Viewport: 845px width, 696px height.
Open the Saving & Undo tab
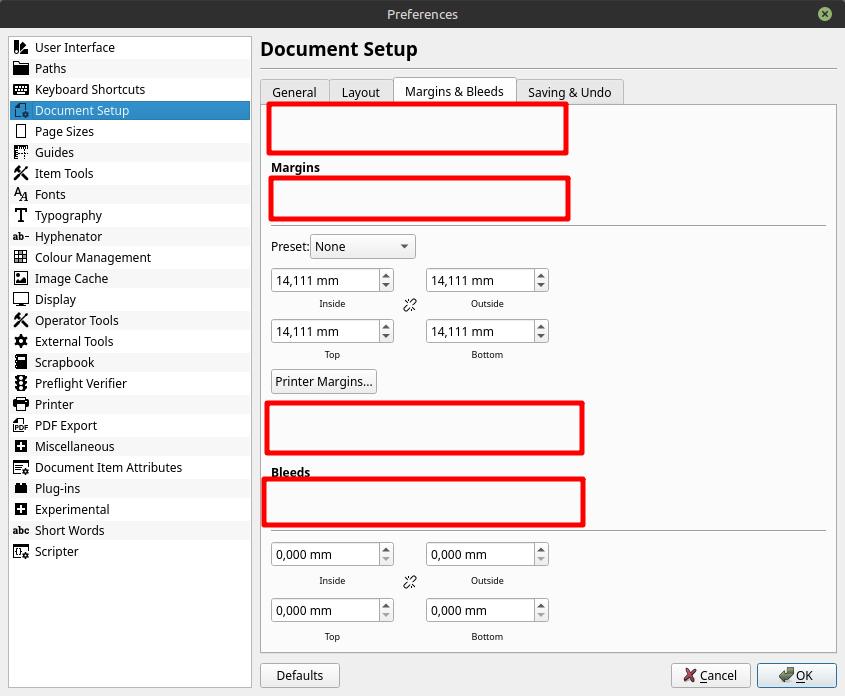[x=569, y=92]
